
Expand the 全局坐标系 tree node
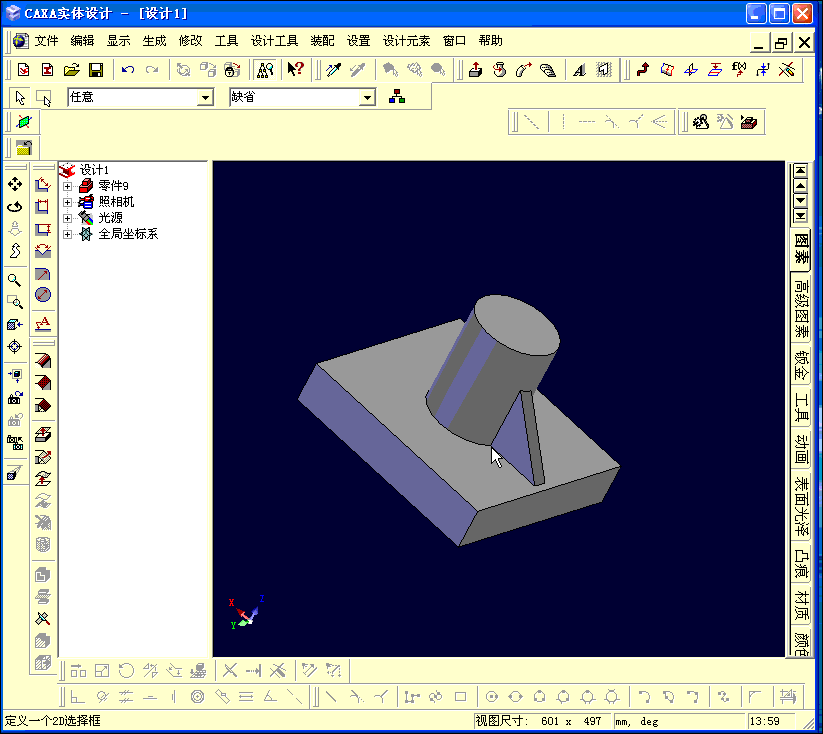tap(67, 234)
